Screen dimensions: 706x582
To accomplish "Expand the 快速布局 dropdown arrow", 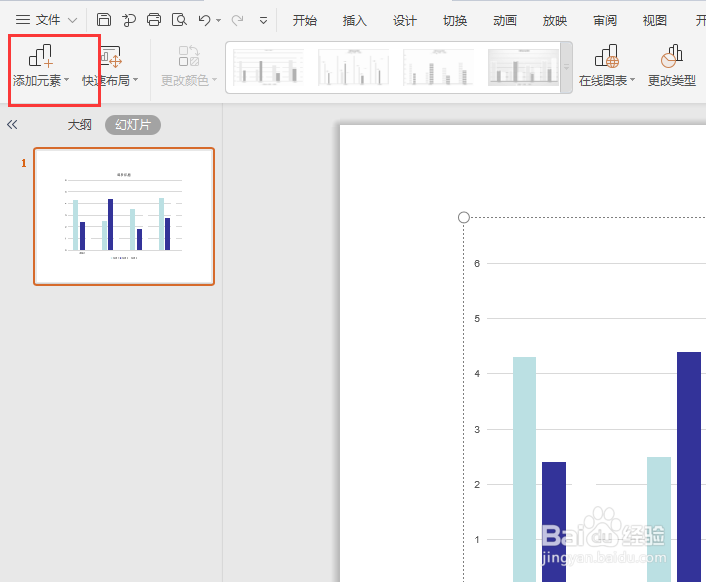I will (x=136, y=80).
